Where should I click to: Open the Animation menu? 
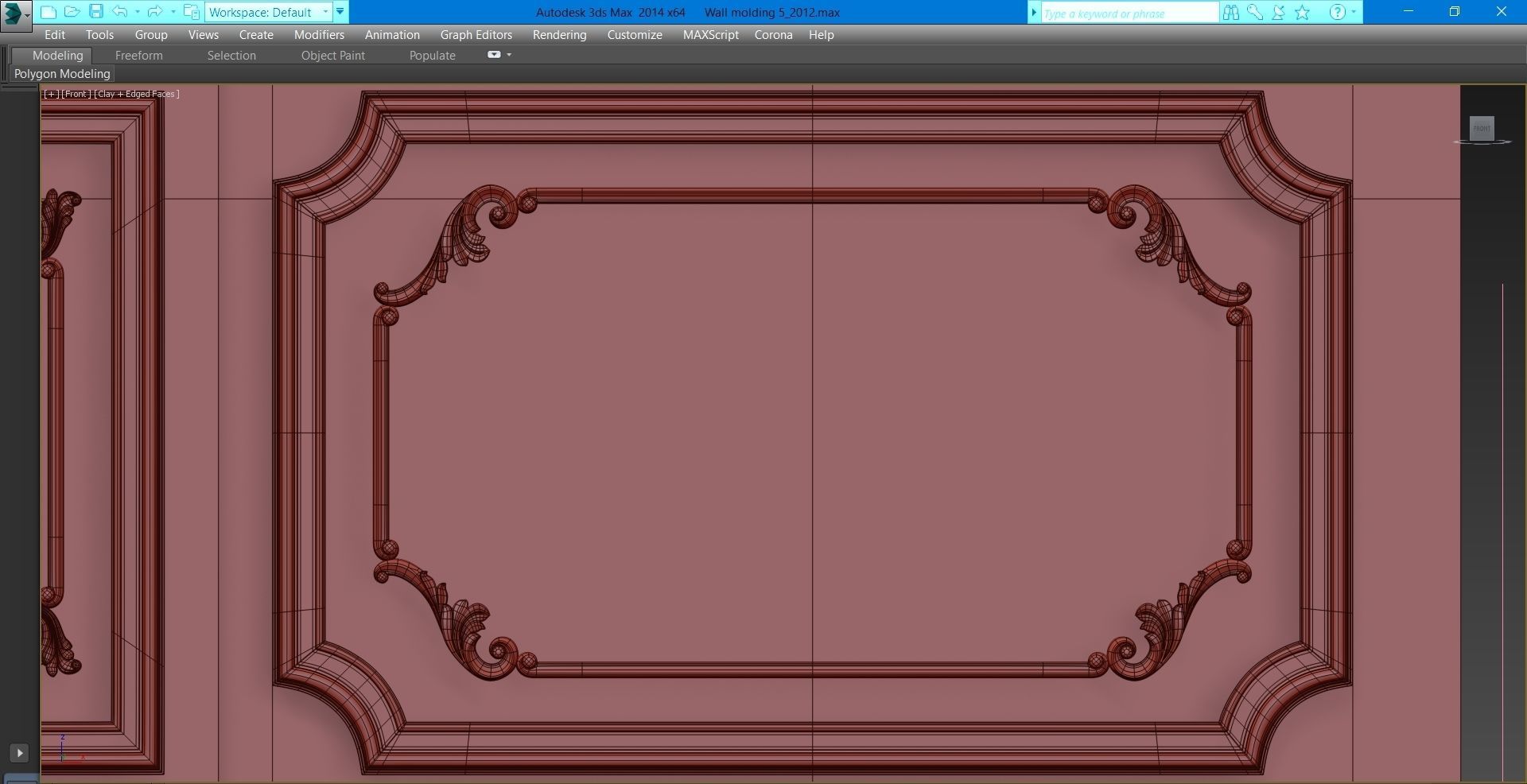(x=392, y=35)
